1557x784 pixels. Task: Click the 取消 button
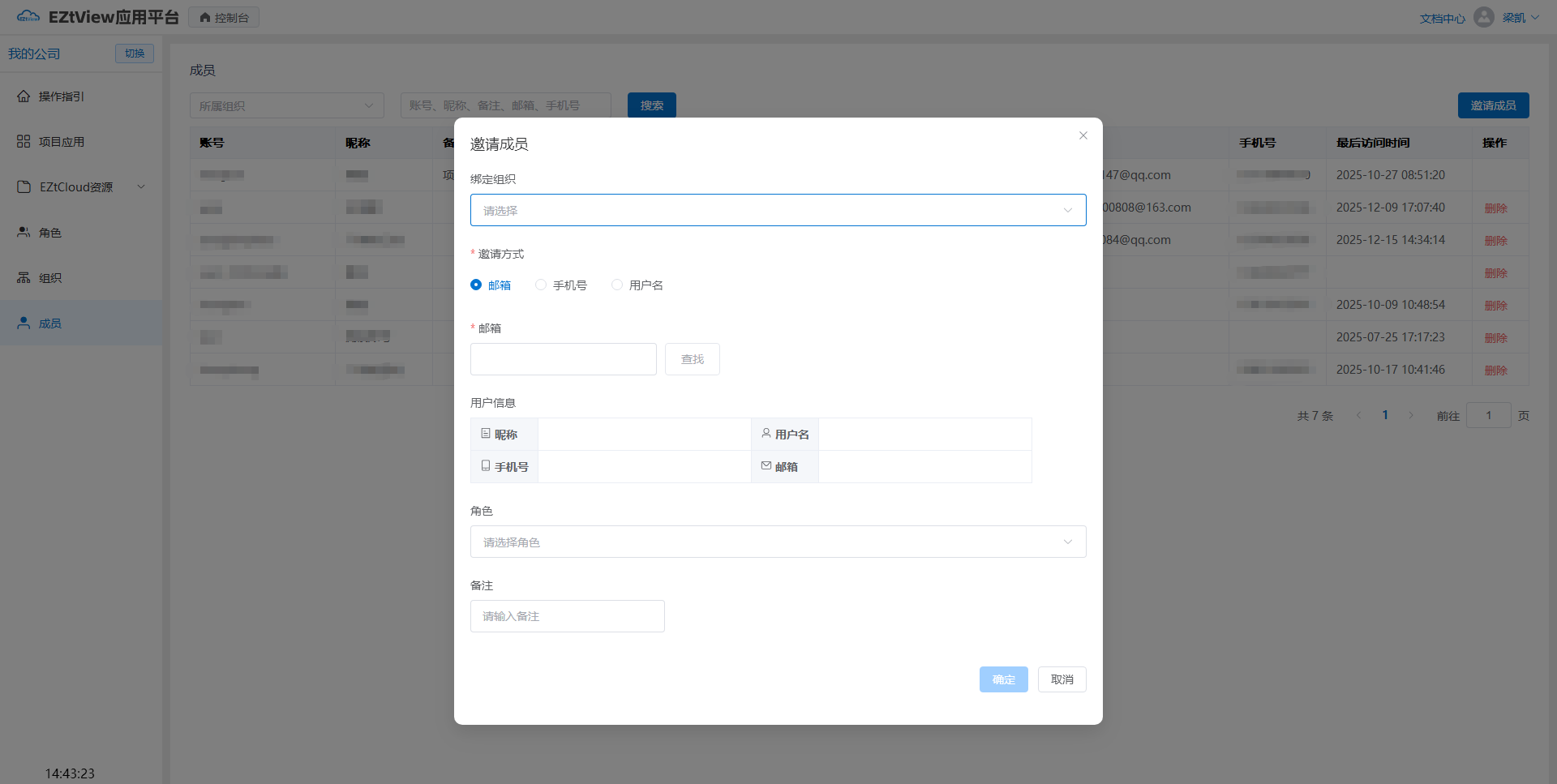pos(1062,679)
